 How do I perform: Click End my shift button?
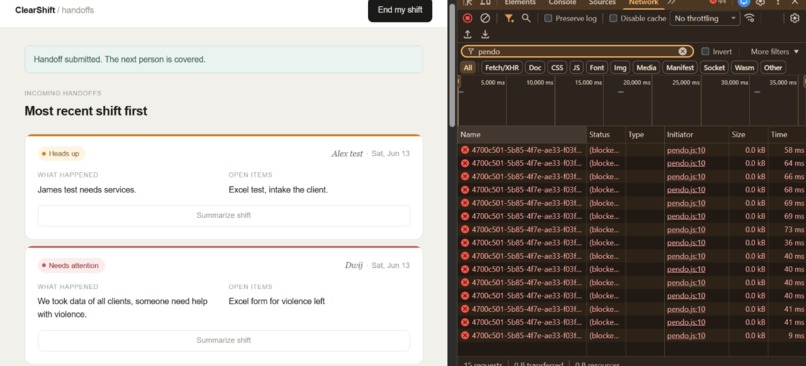[400, 10]
